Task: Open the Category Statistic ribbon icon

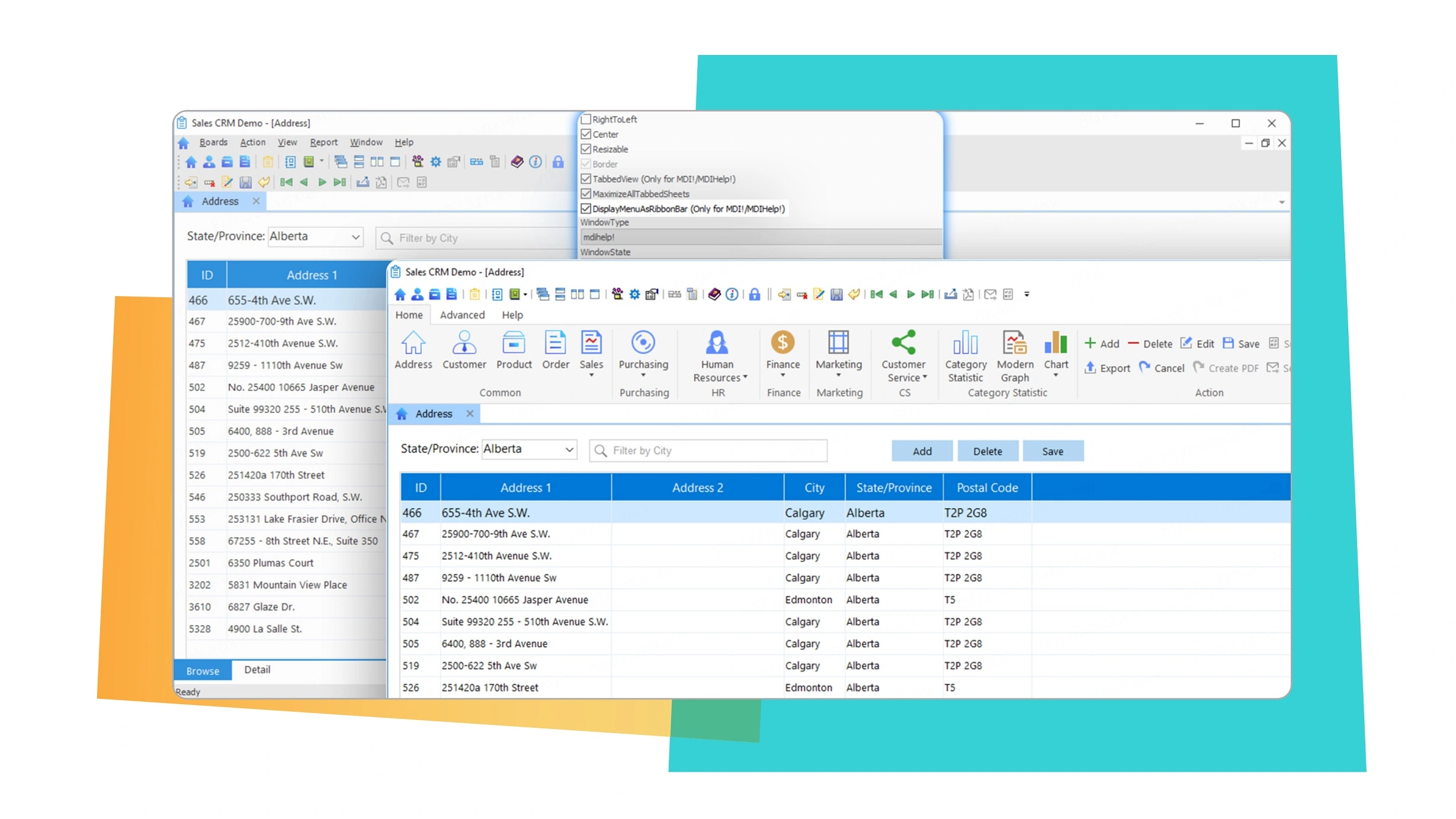Action: click(x=966, y=356)
